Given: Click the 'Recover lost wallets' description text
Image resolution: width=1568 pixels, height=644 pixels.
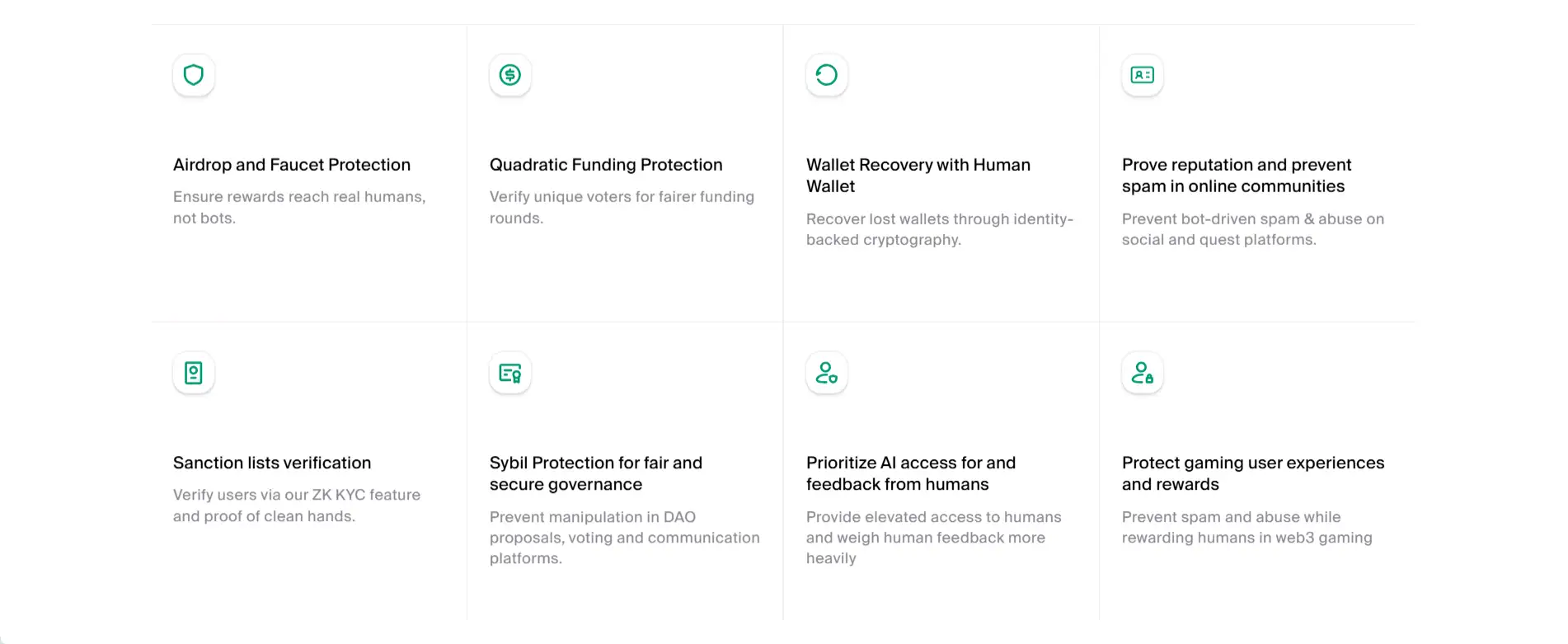Looking at the screenshot, I should click(x=939, y=229).
